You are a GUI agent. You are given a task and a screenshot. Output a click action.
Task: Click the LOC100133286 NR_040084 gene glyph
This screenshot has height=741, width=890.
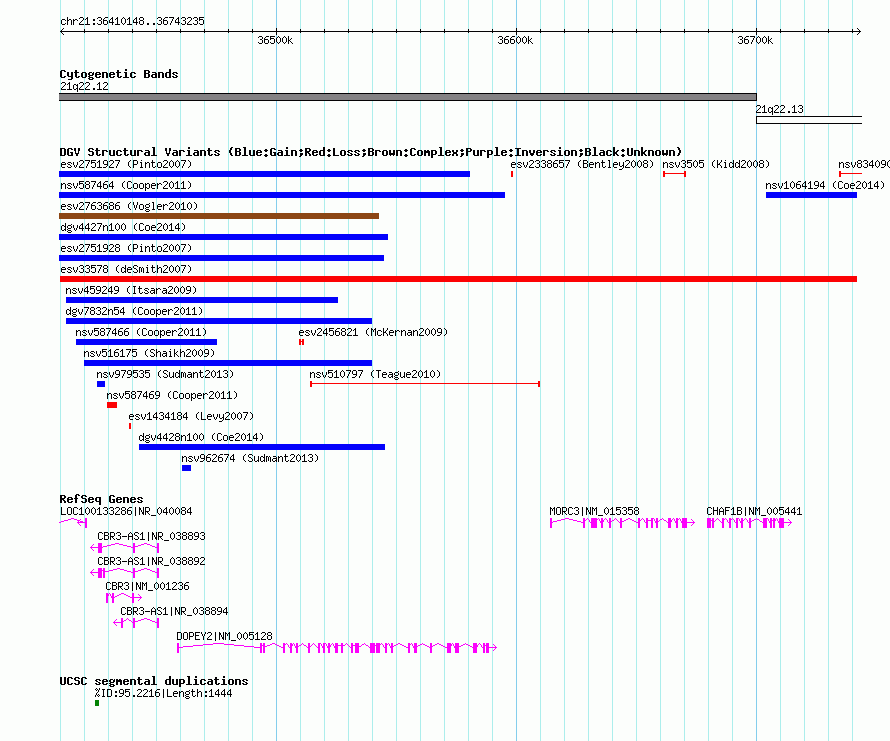73,522
